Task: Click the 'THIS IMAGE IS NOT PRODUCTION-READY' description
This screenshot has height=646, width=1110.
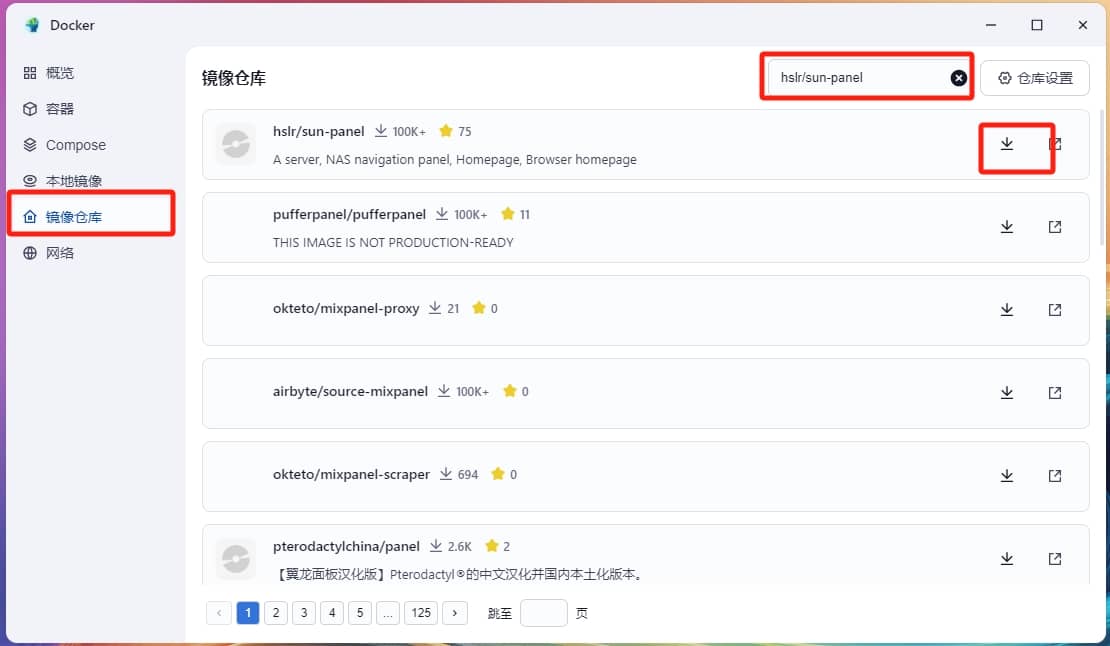Action: (393, 243)
